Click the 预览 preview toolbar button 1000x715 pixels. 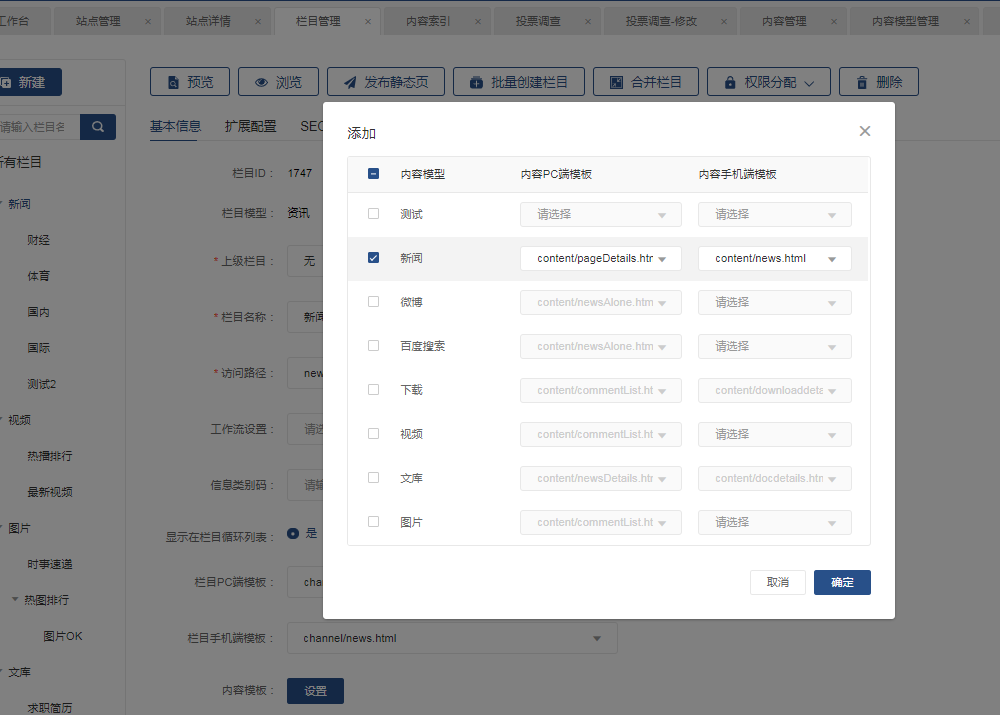coord(190,82)
